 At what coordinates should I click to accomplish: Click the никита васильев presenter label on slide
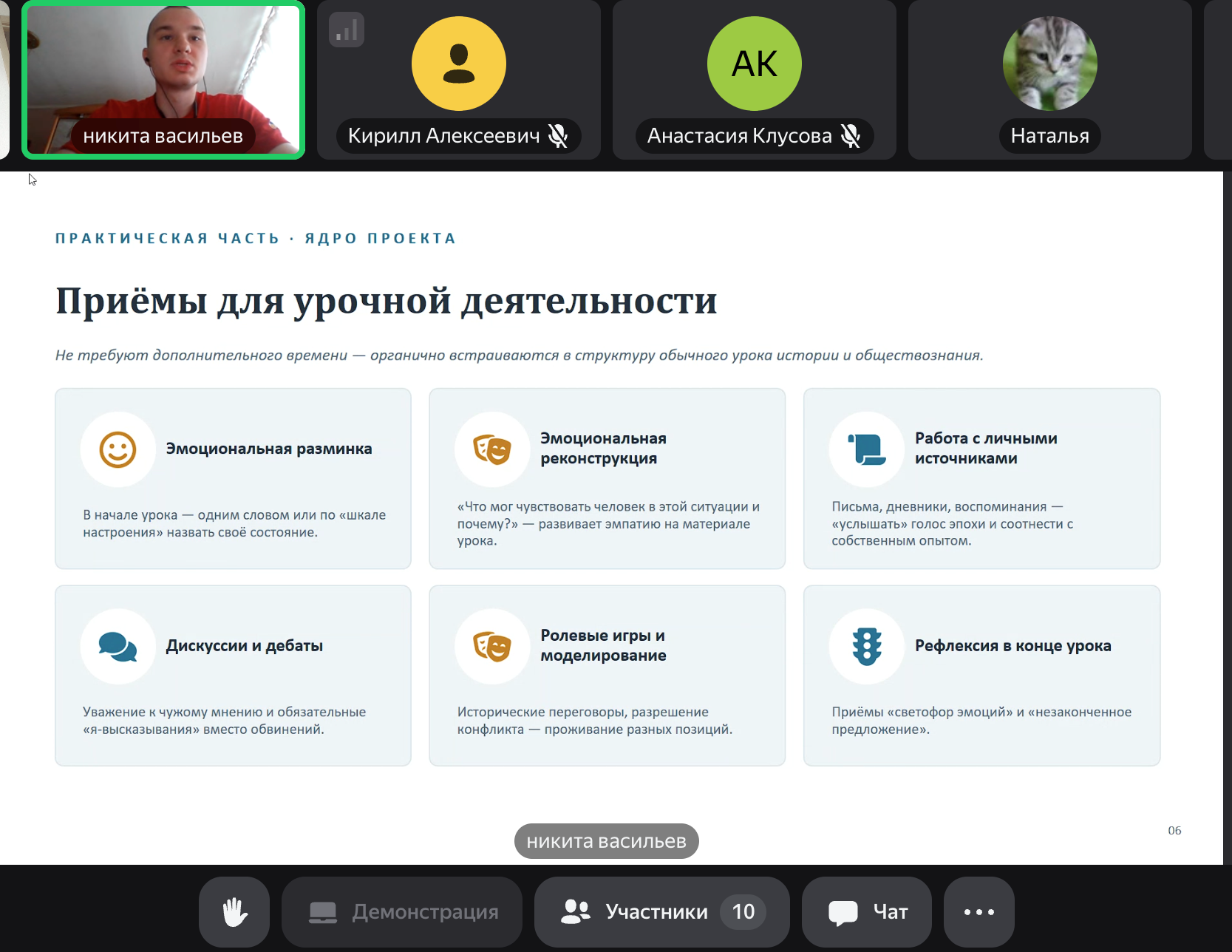607,841
